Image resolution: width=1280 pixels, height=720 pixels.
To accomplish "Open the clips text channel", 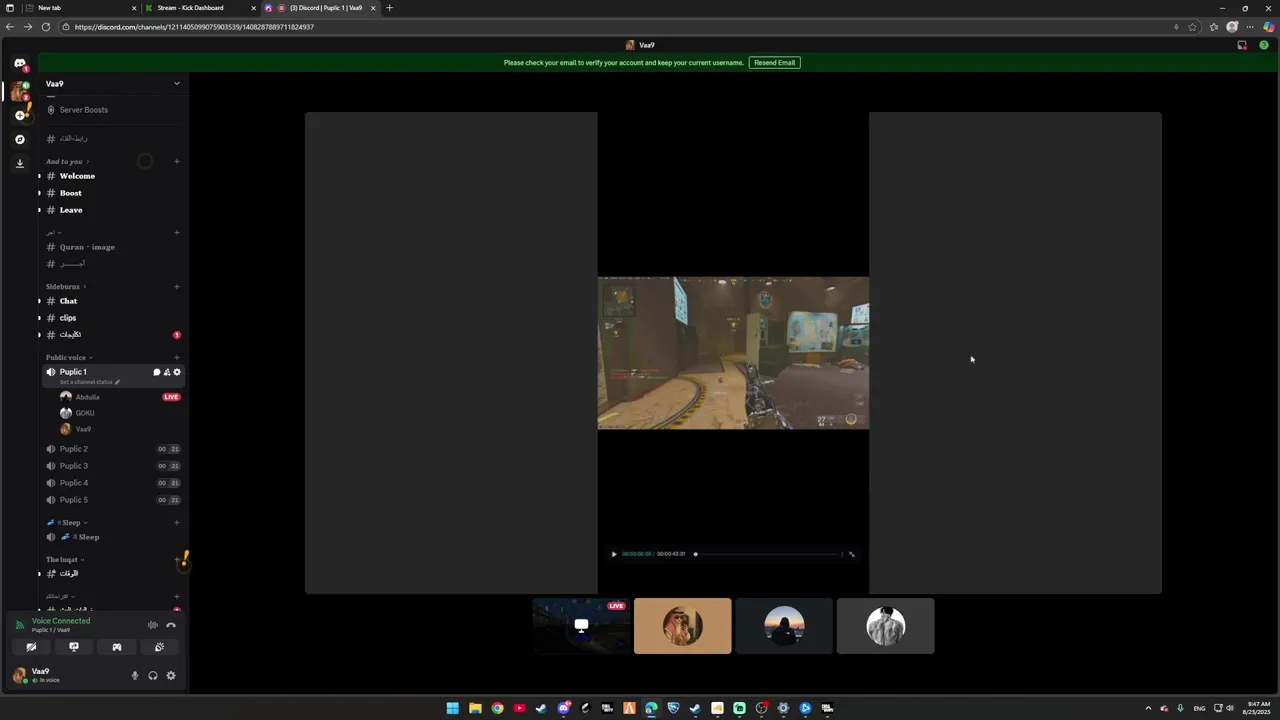I will pyautogui.click(x=113, y=318).
